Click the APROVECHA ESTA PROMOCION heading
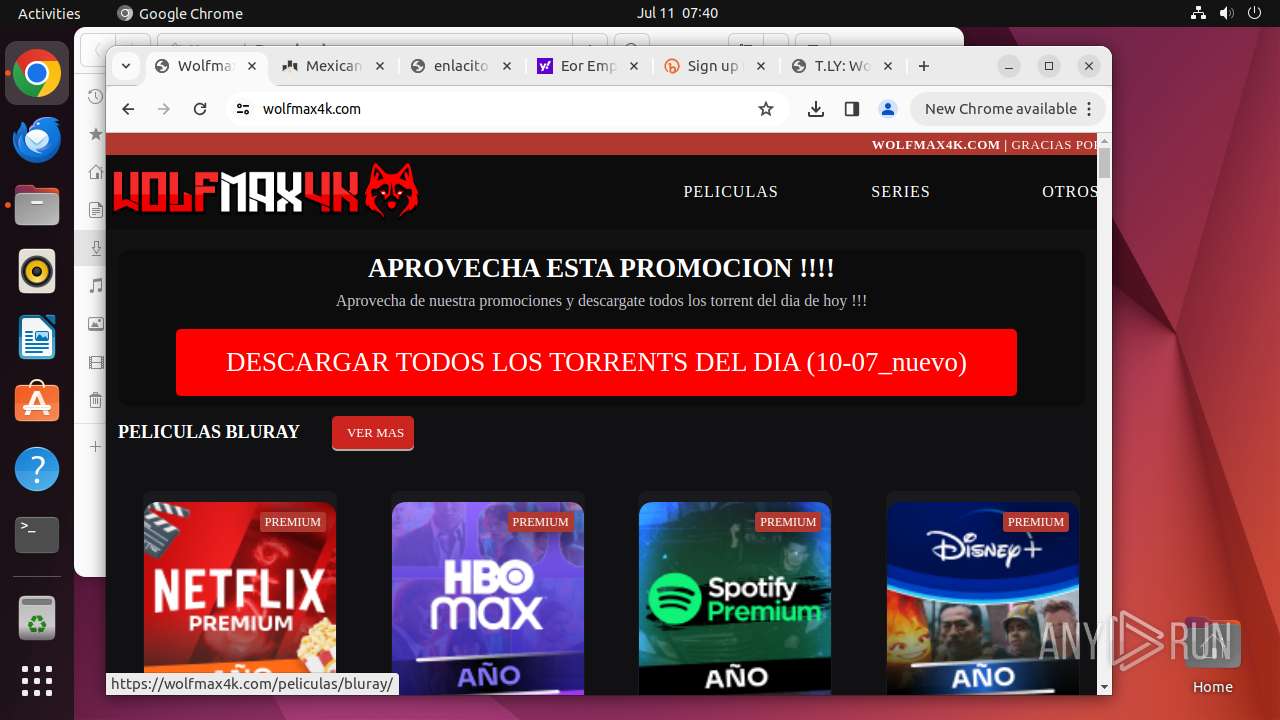 [601, 268]
